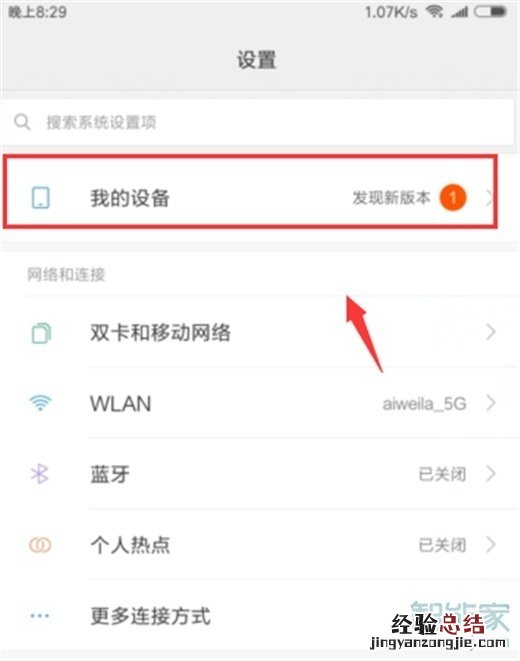Viewport: 520px width, 661px height.
Task: Expand 蓝牙 row chevron arrow
Action: pos(490,474)
